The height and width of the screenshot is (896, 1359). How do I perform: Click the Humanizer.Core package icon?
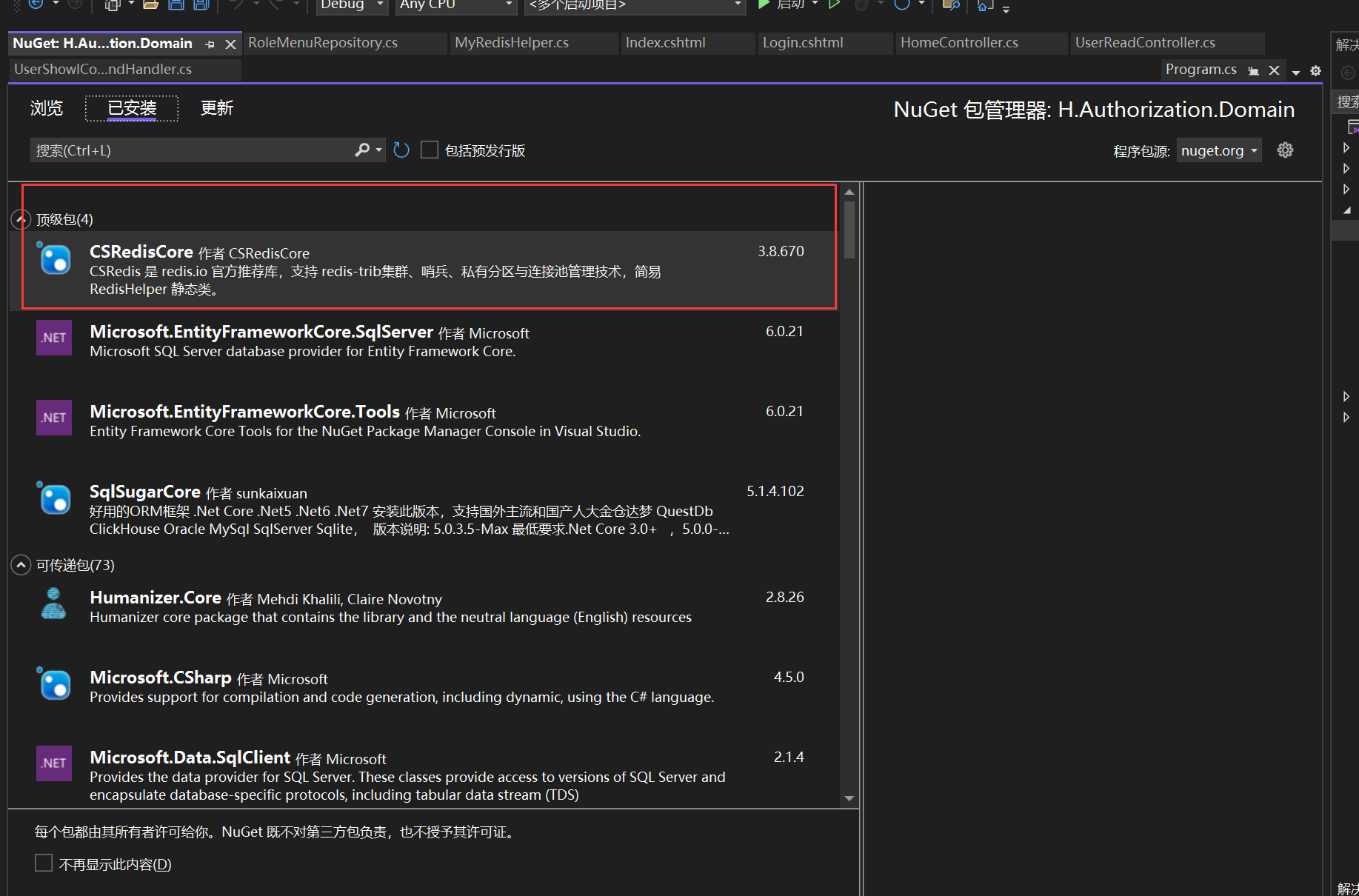coord(53,604)
